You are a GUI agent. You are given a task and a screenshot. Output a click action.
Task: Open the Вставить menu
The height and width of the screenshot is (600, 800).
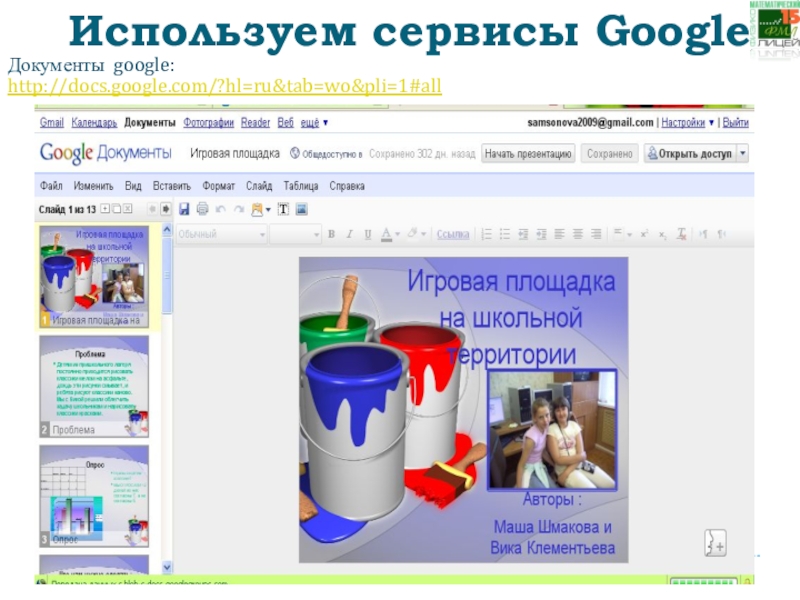click(172, 186)
